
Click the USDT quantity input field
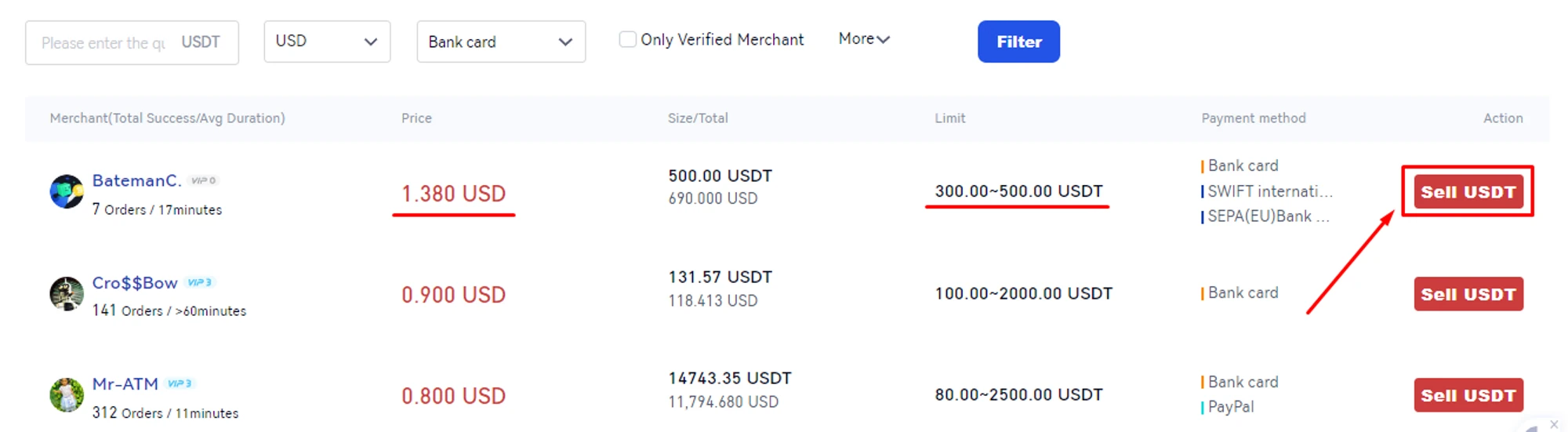click(106, 42)
